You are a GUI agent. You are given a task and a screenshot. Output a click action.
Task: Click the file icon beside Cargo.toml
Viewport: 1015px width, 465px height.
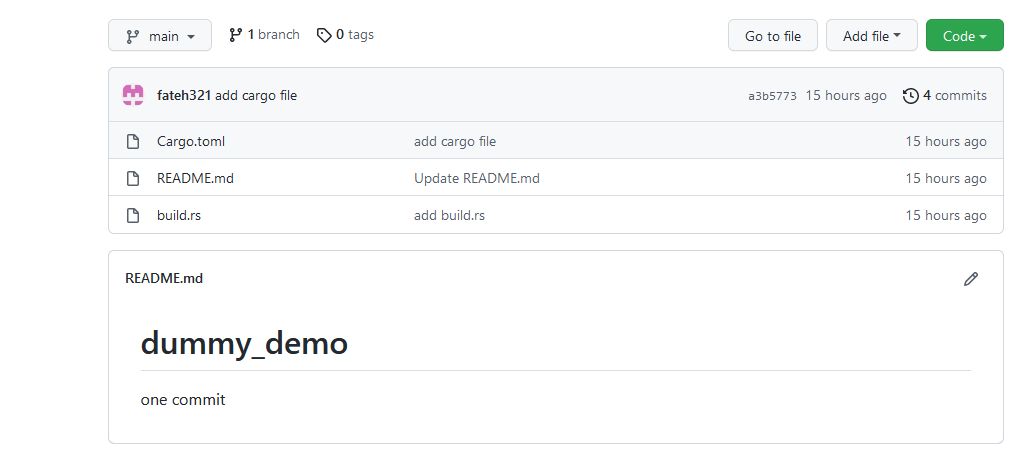pyautogui.click(x=133, y=141)
